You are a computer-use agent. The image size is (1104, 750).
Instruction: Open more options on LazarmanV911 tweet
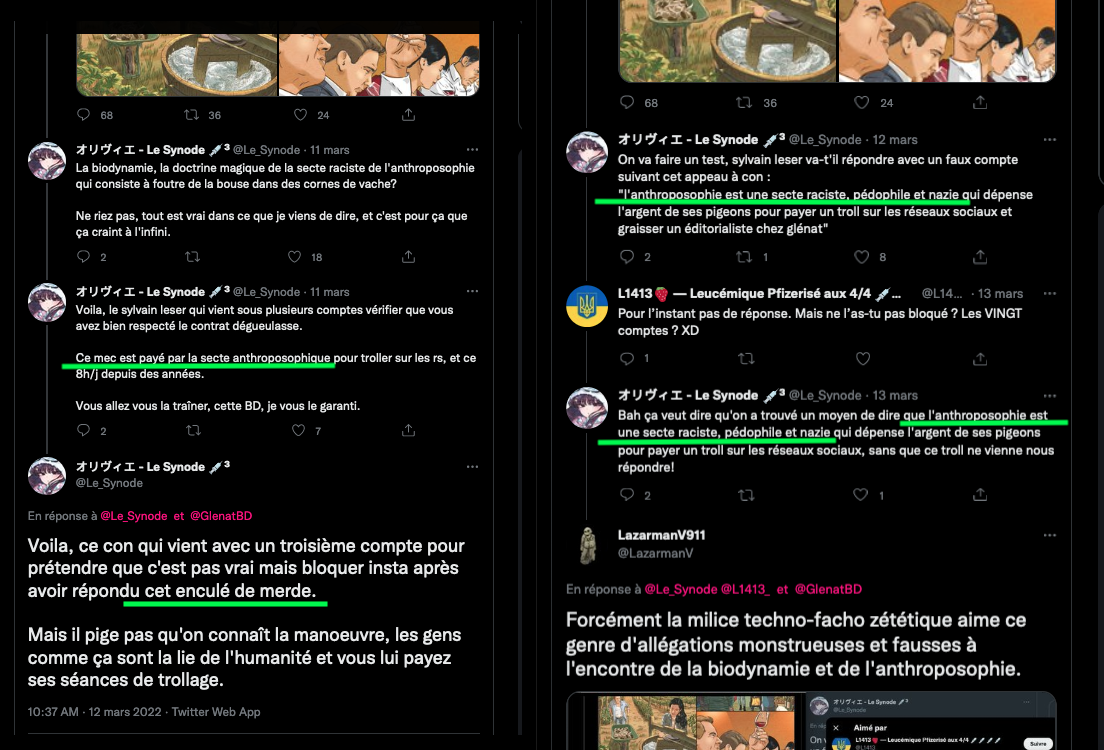click(1049, 535)
